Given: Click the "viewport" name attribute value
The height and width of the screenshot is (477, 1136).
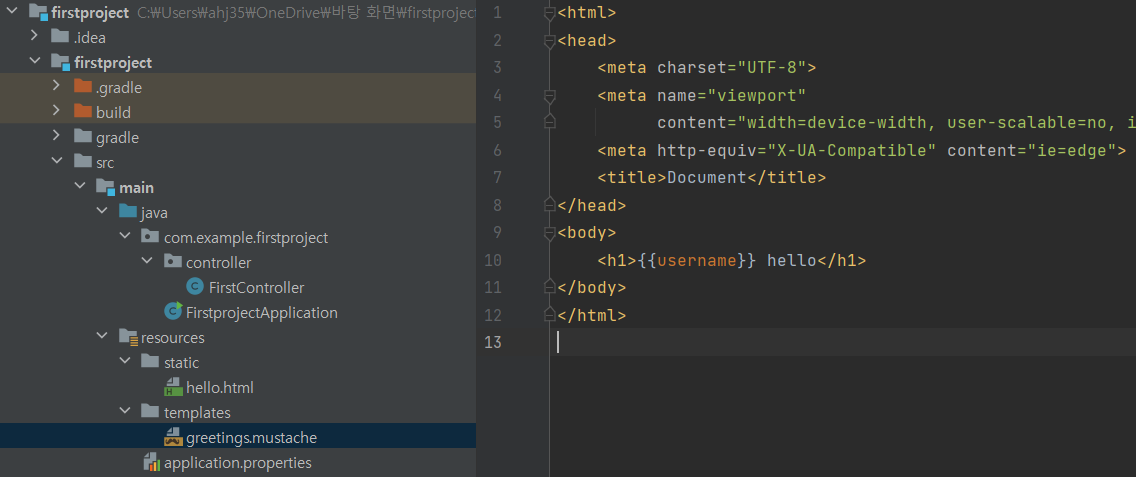Looking at the screenshot, I should [x=756, y=95].
